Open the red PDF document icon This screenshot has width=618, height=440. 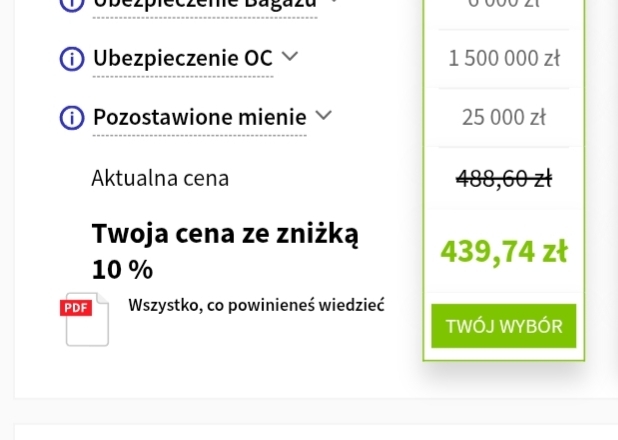[86, 320]
